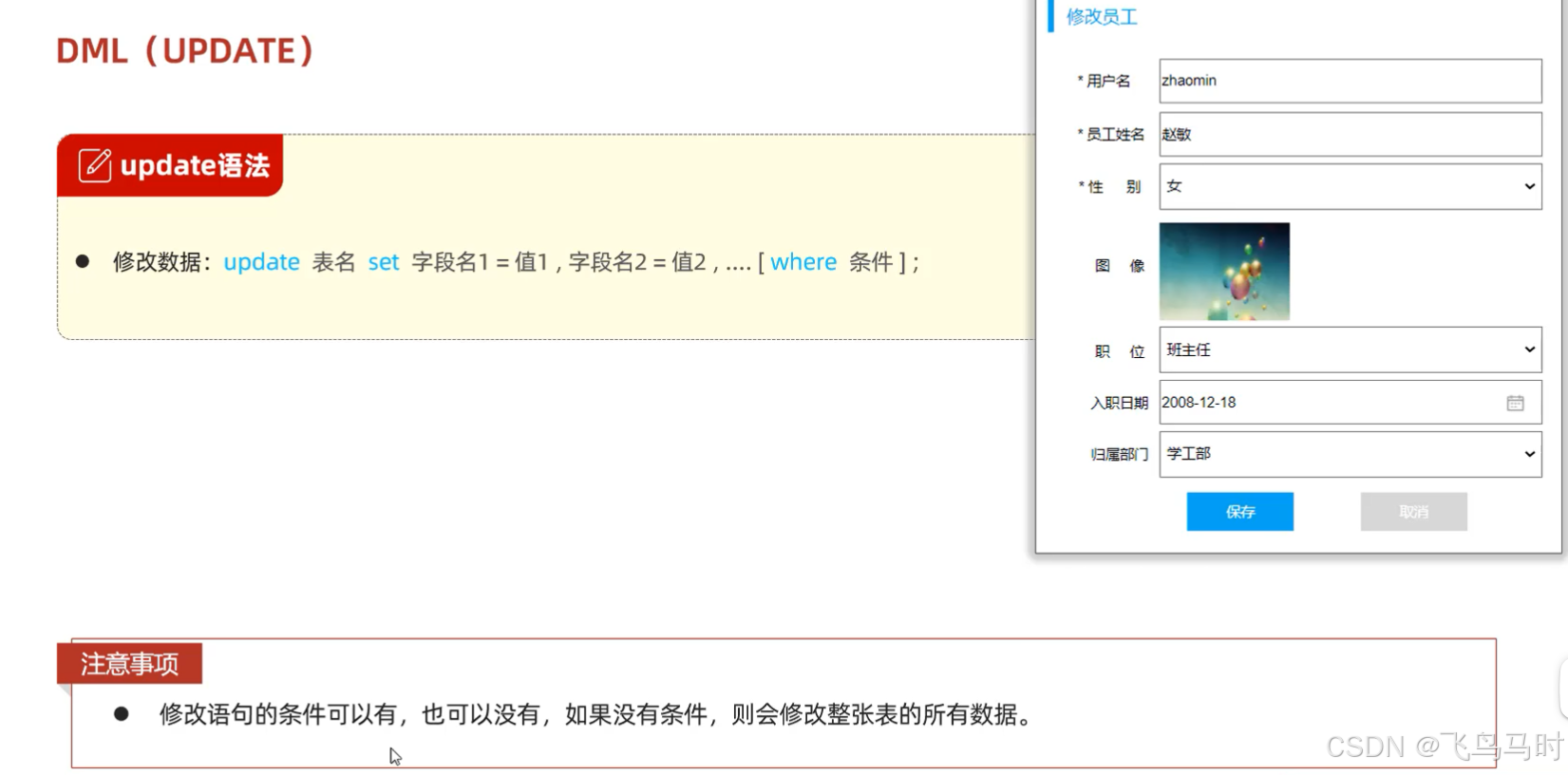
Task: Click the hire date field 2008-12-18
Action: (x=1350, y=403)
